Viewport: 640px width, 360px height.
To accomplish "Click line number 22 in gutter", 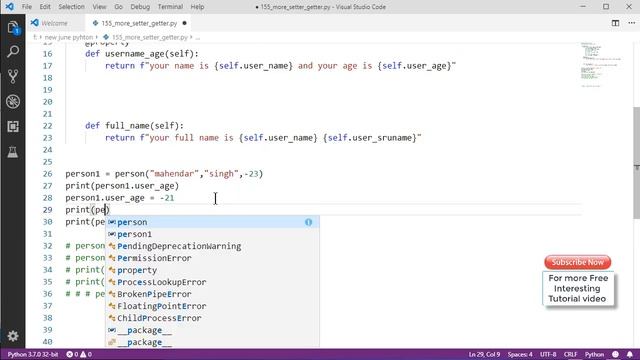I will (x=48, y=126).
